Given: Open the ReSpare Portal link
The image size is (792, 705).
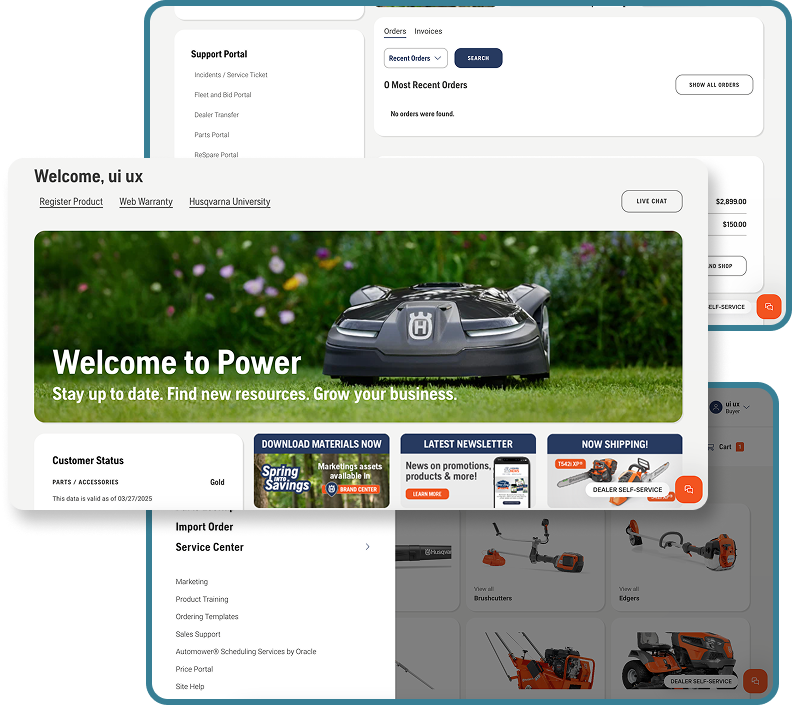Looking at the screenshot, I should pyautogui.click(x=216, y=155).
